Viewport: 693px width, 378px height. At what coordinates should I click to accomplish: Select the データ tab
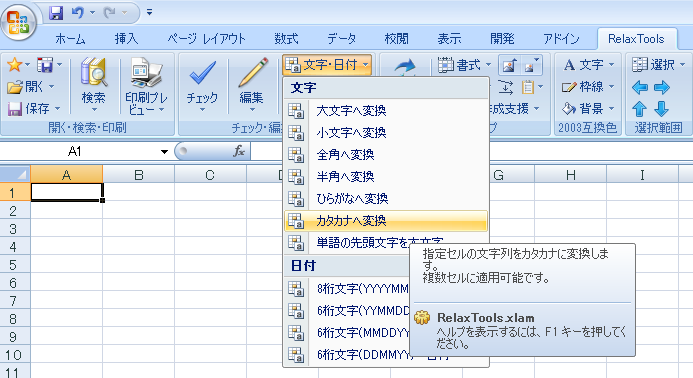click(x=342, y=39)
